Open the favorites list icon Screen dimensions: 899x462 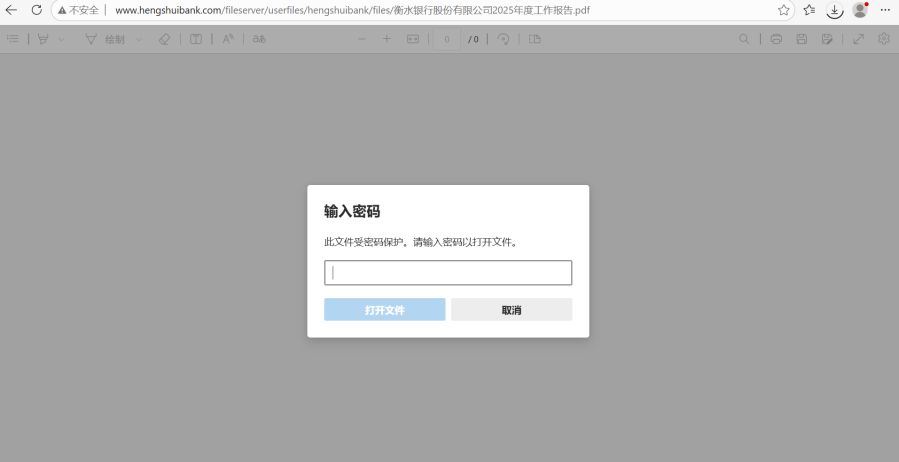809,10
